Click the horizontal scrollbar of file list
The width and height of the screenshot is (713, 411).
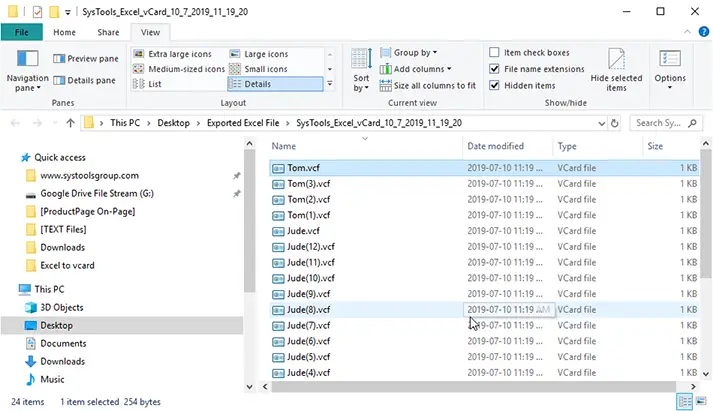pos(473,387)
